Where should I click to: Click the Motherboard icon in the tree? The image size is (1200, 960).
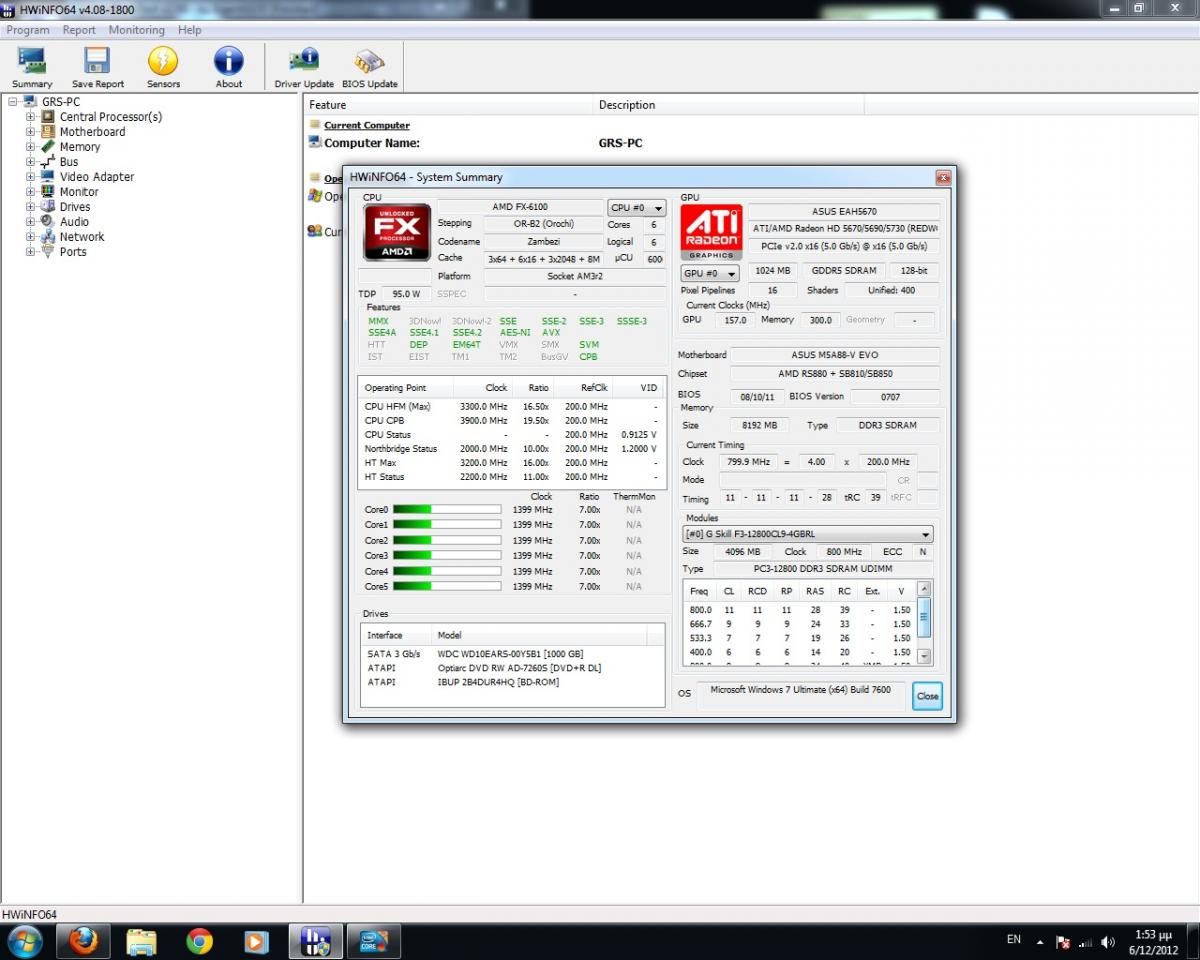click(48, 132)
